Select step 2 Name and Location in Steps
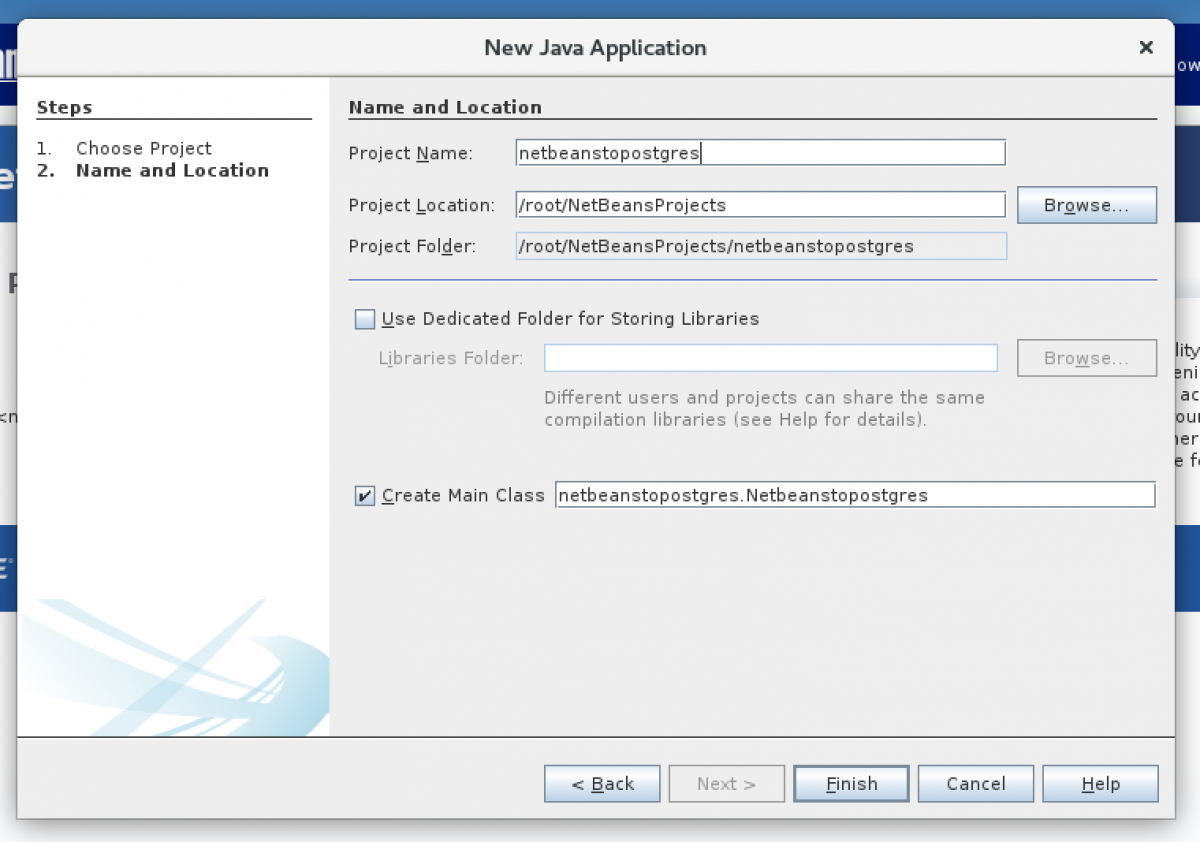 coord(172,170)
